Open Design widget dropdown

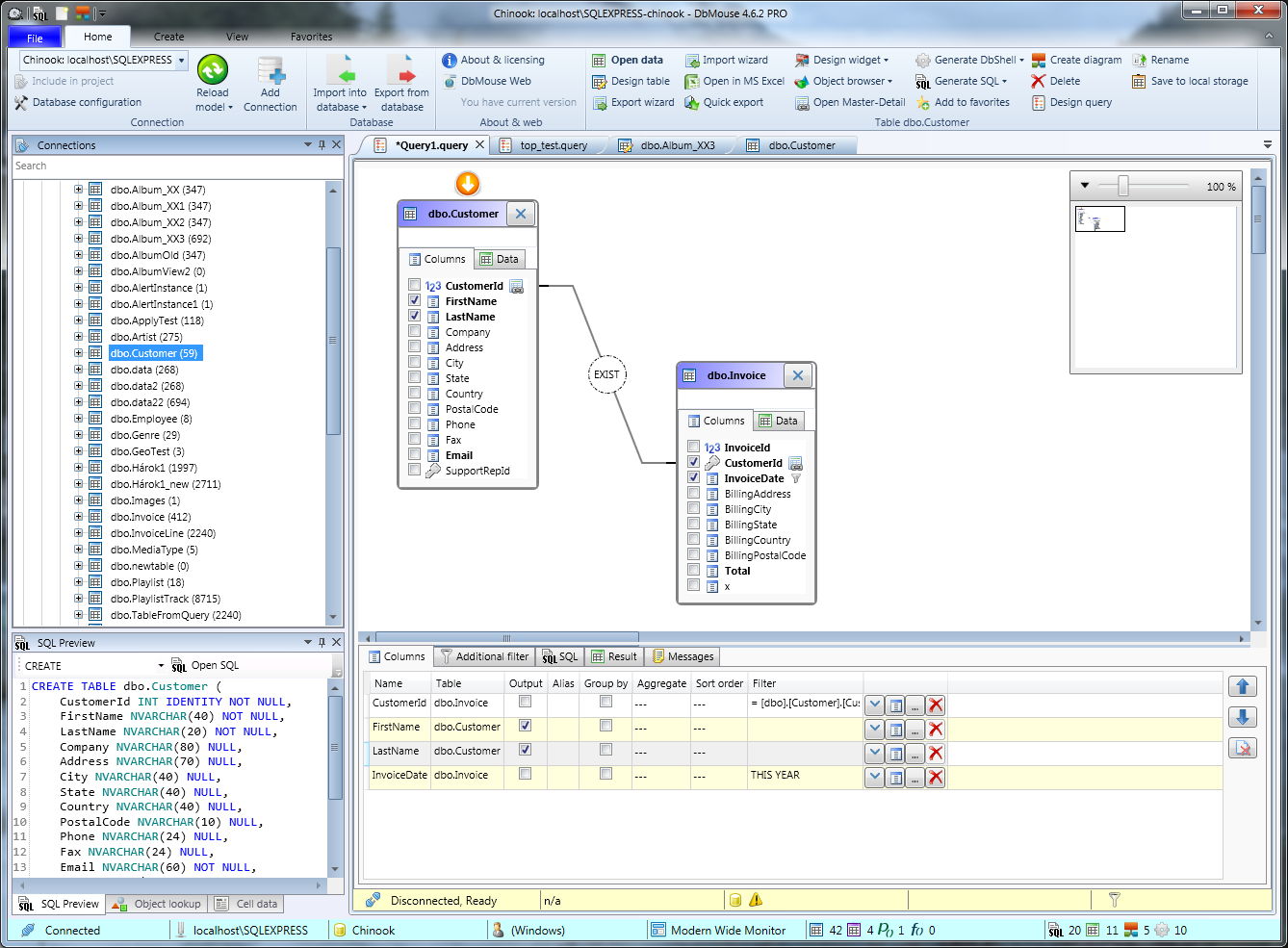pos(841,60)
